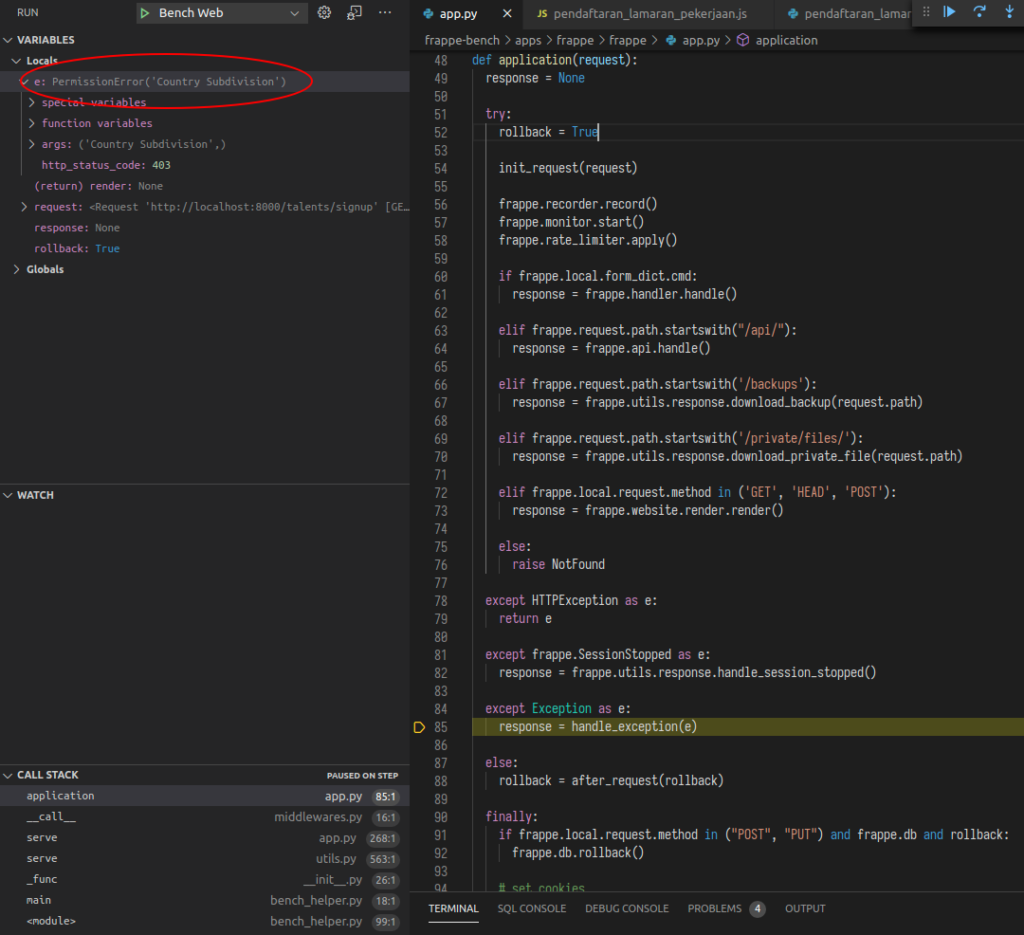Open the Problems panel tab

point(714,909)
